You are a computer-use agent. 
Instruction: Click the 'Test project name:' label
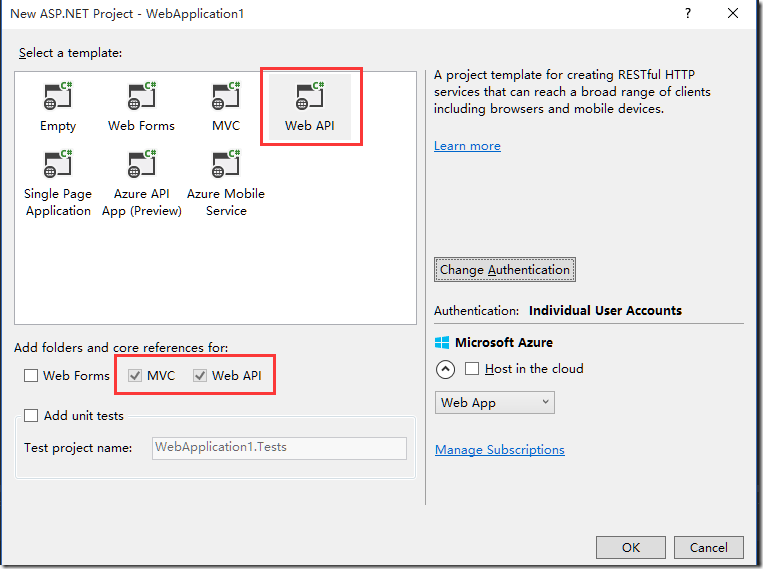pos(78,448)
